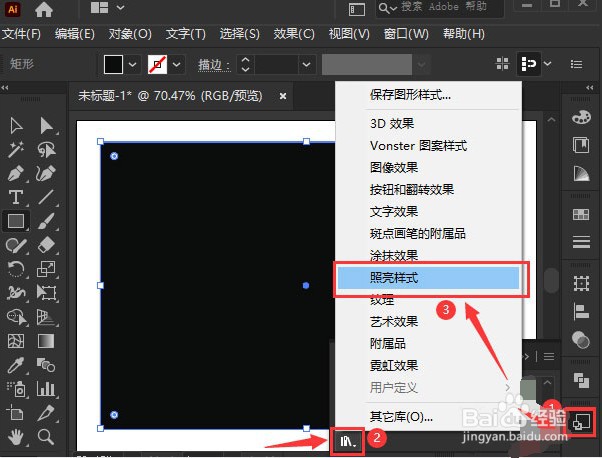The width and height of the screenshot is (602, 458).
Task: Open the 窗口(W) menu
Action: point(406,34)
